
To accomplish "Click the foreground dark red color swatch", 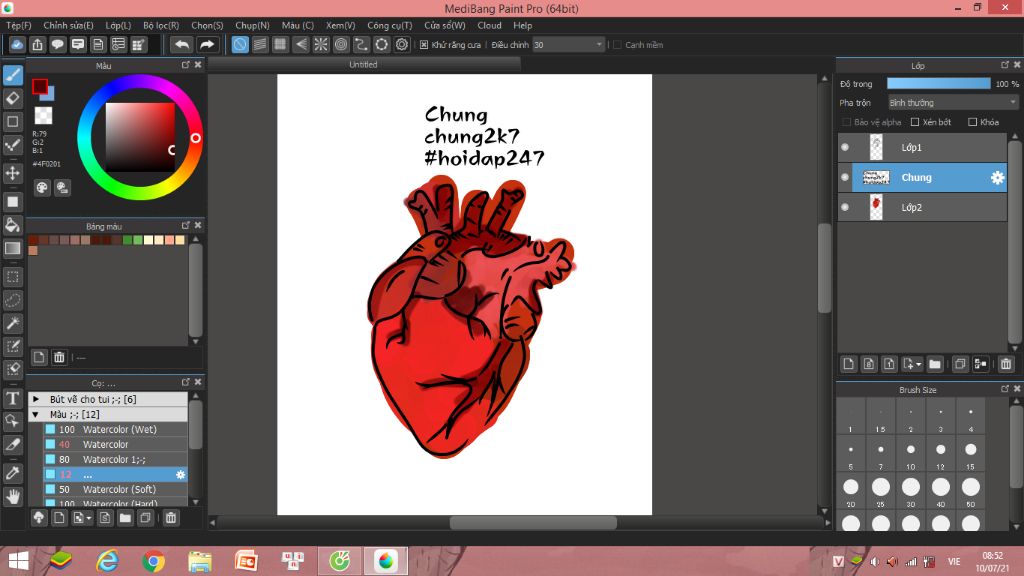I will 39,86.
